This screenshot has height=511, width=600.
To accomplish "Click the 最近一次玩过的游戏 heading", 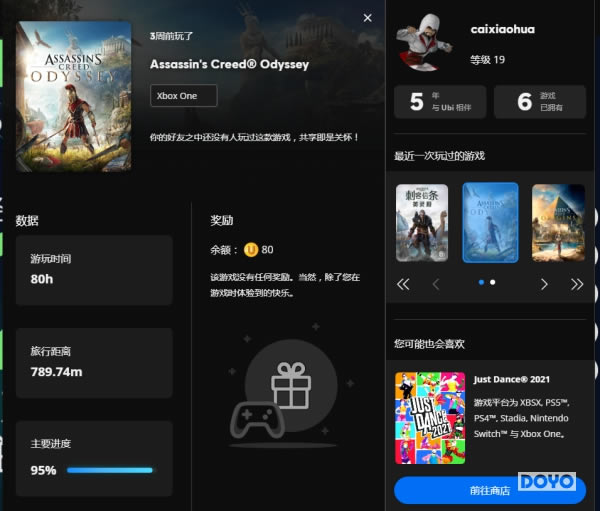I will point(439,156).
